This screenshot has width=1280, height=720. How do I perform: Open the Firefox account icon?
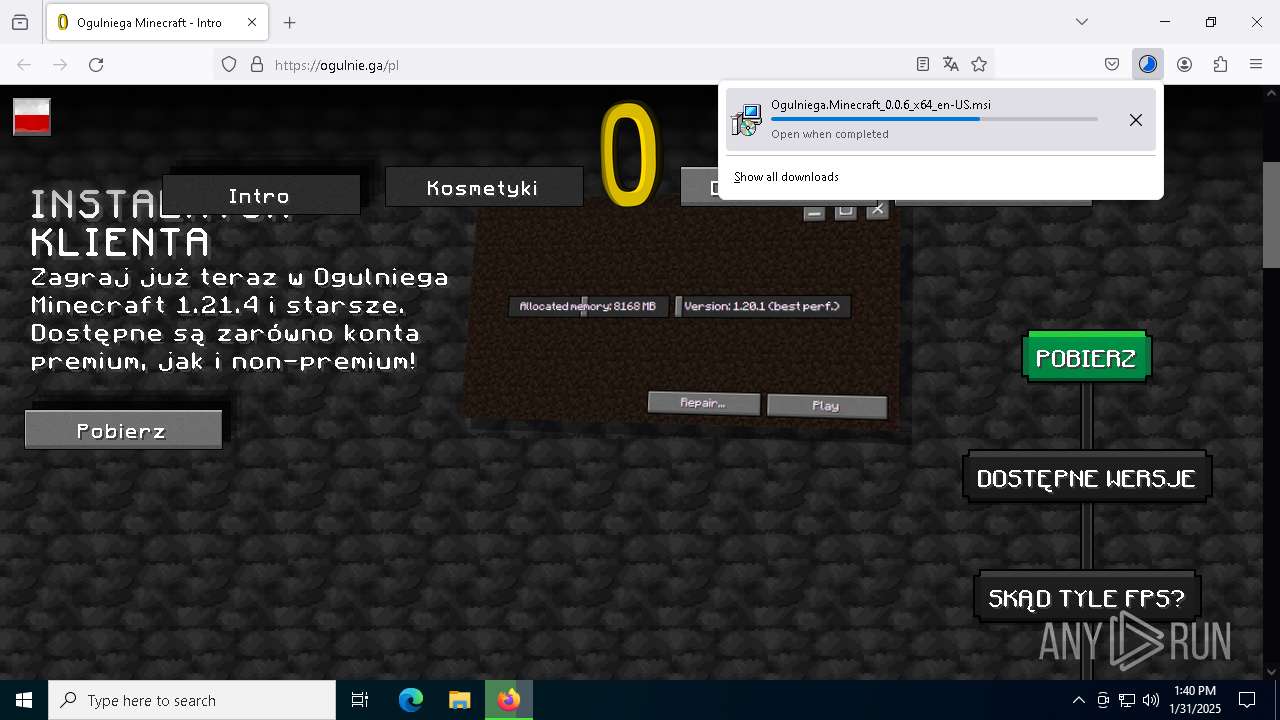coord(1184,64)
